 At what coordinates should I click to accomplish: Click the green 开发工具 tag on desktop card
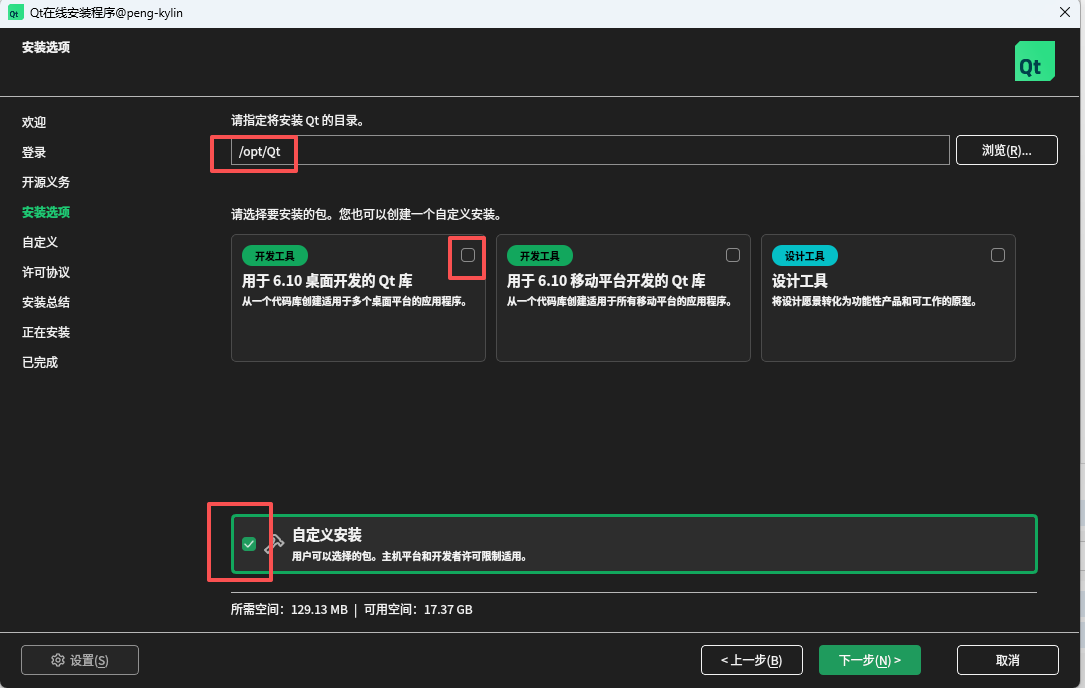[x=275, y=256]
